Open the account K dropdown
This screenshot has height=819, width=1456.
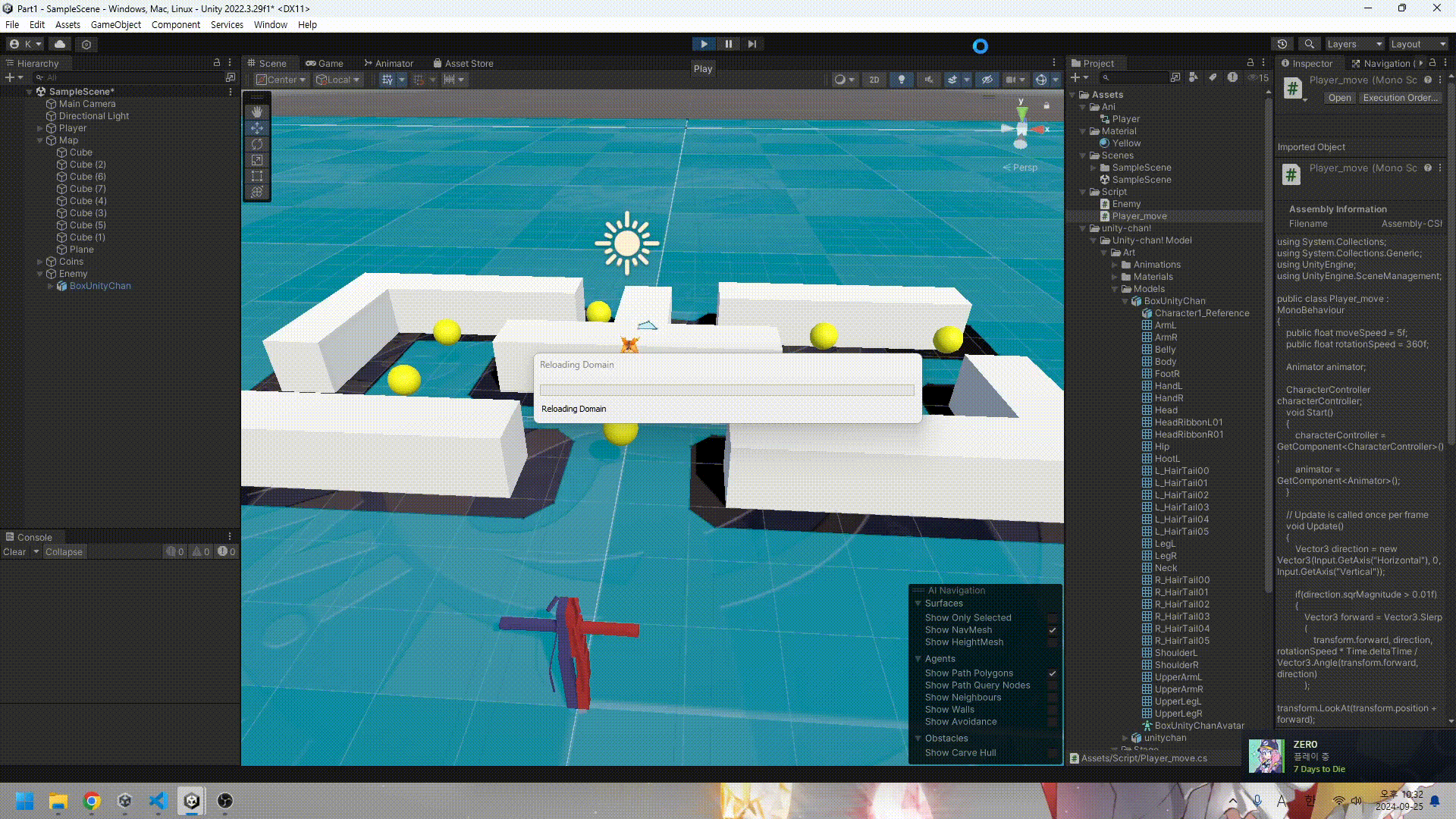(26, 44)
